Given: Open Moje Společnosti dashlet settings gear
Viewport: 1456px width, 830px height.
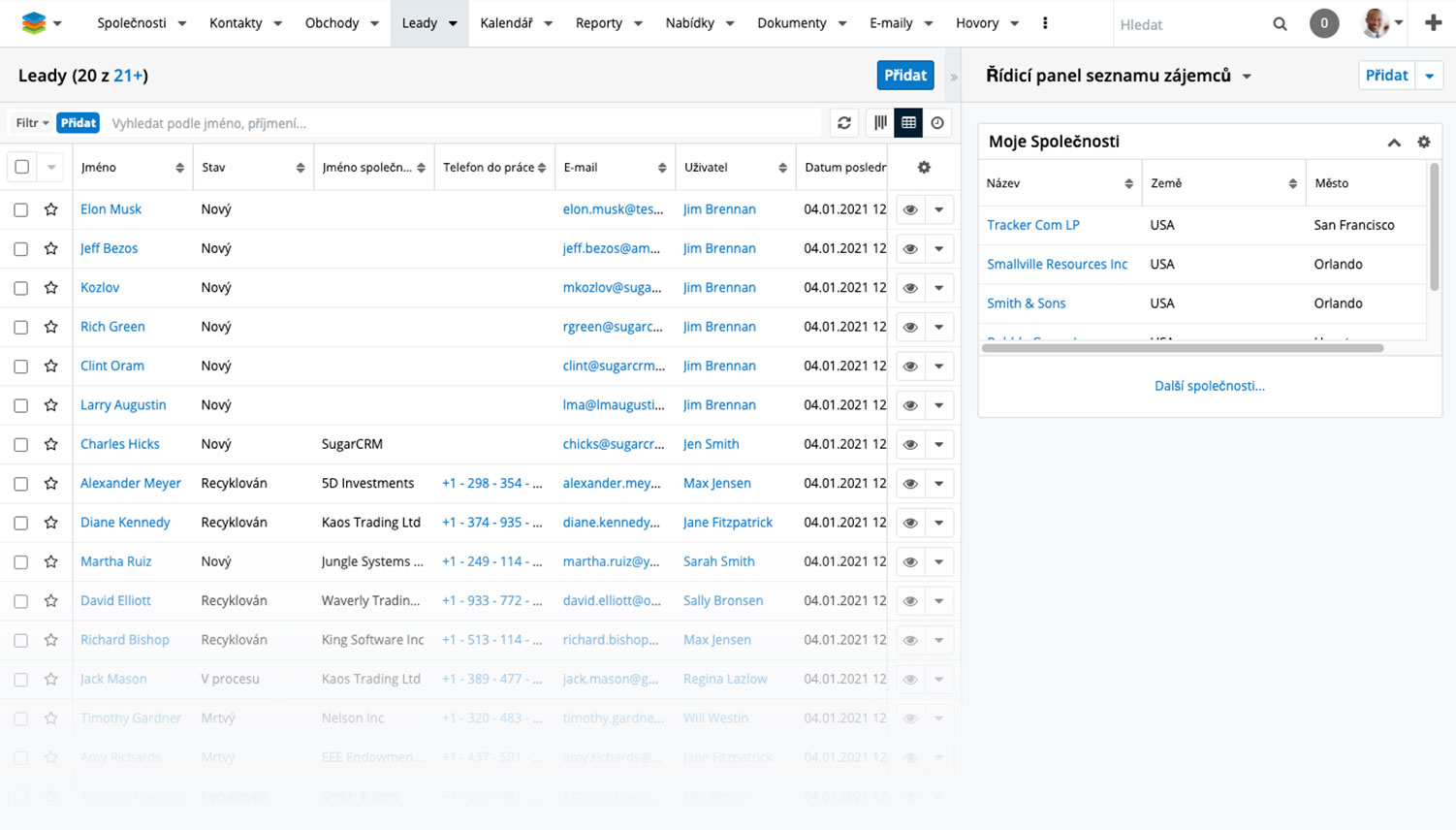Looking at the screenshot, I should click(1423, 142).
